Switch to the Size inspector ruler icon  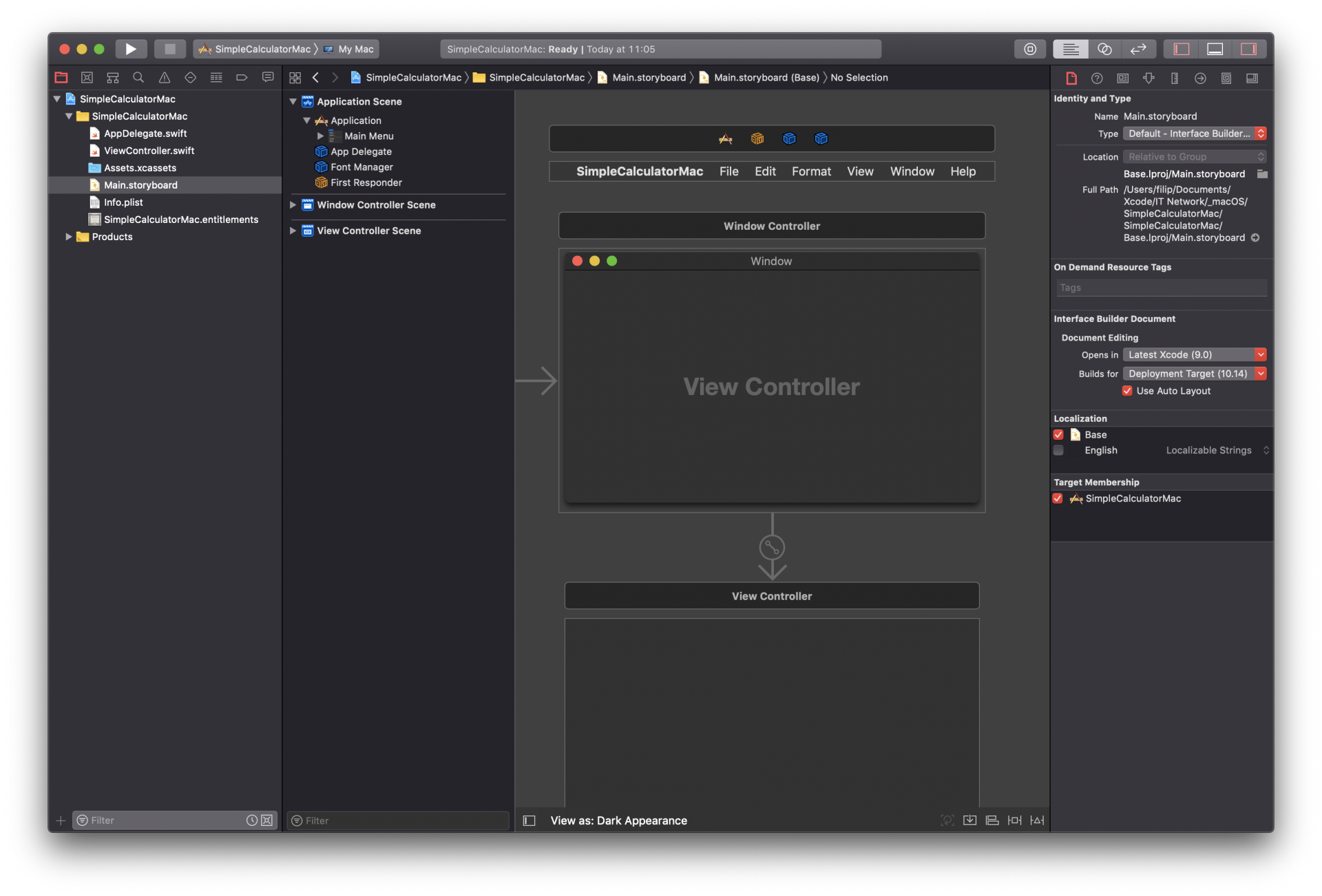point(1174,78)
